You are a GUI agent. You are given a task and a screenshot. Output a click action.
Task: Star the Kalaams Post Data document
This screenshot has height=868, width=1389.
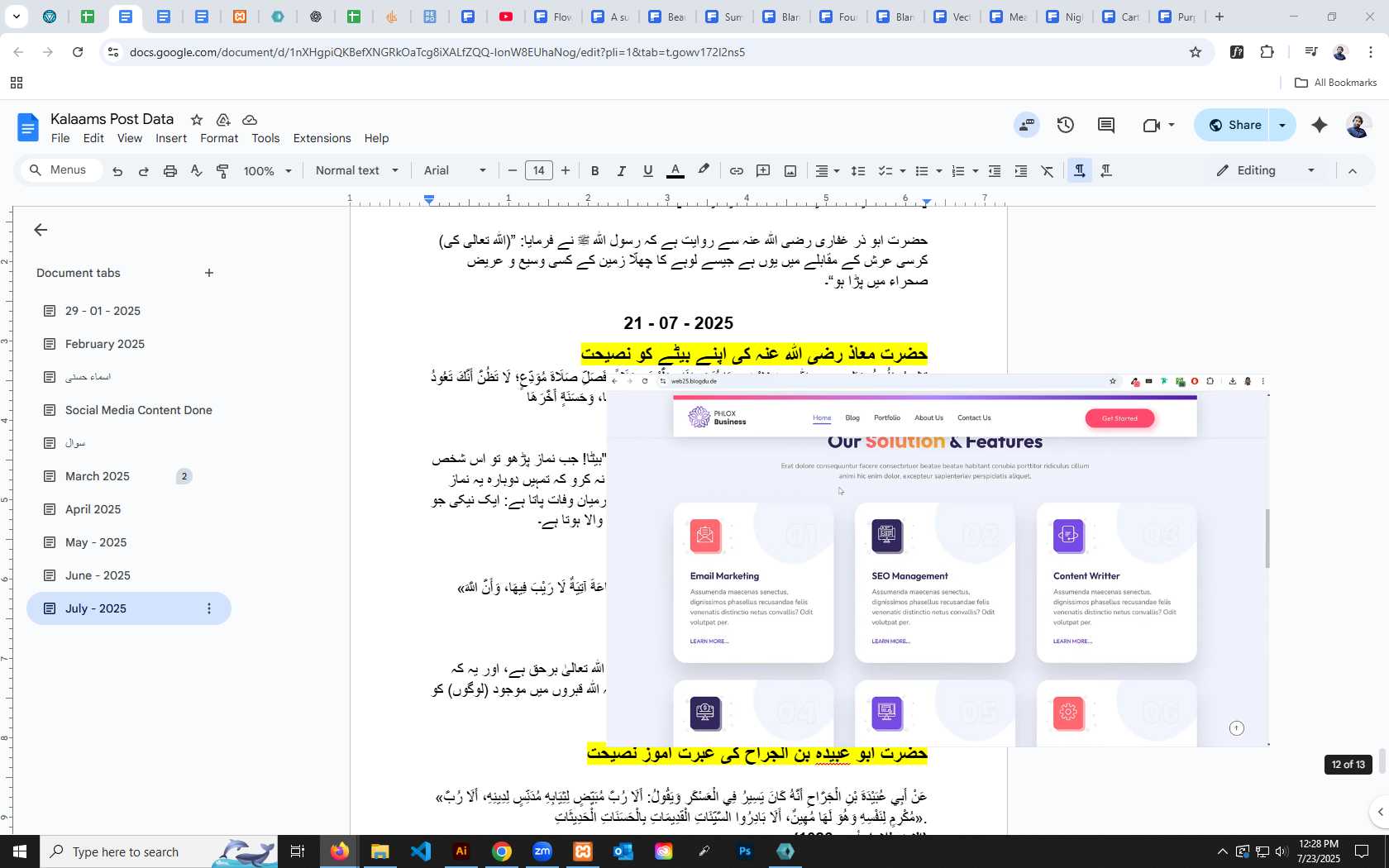coord(197,120)
